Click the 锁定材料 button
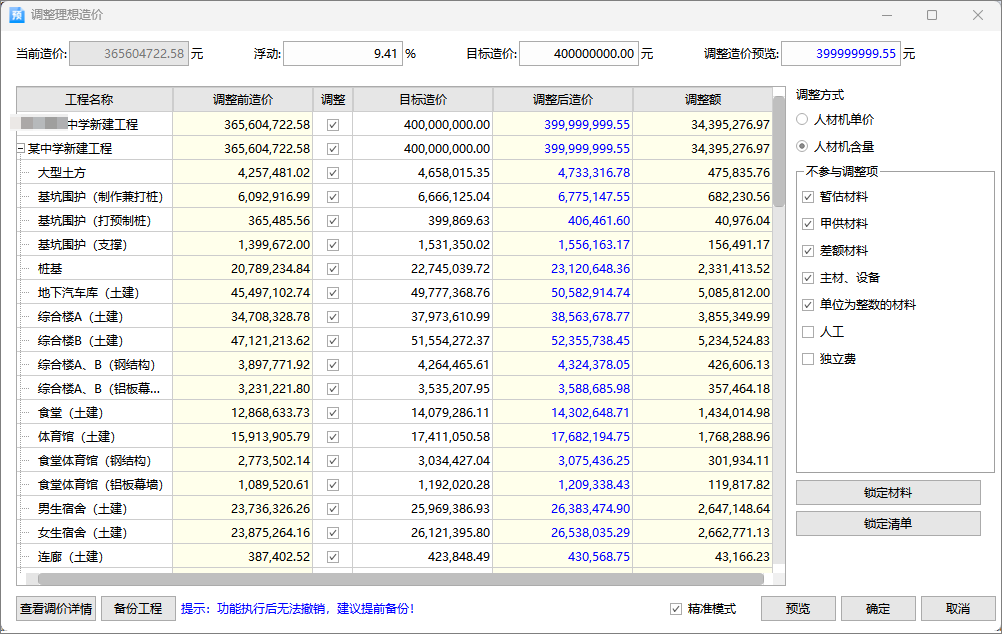Viewport: 1002px width, 634px height. point(888,493)
